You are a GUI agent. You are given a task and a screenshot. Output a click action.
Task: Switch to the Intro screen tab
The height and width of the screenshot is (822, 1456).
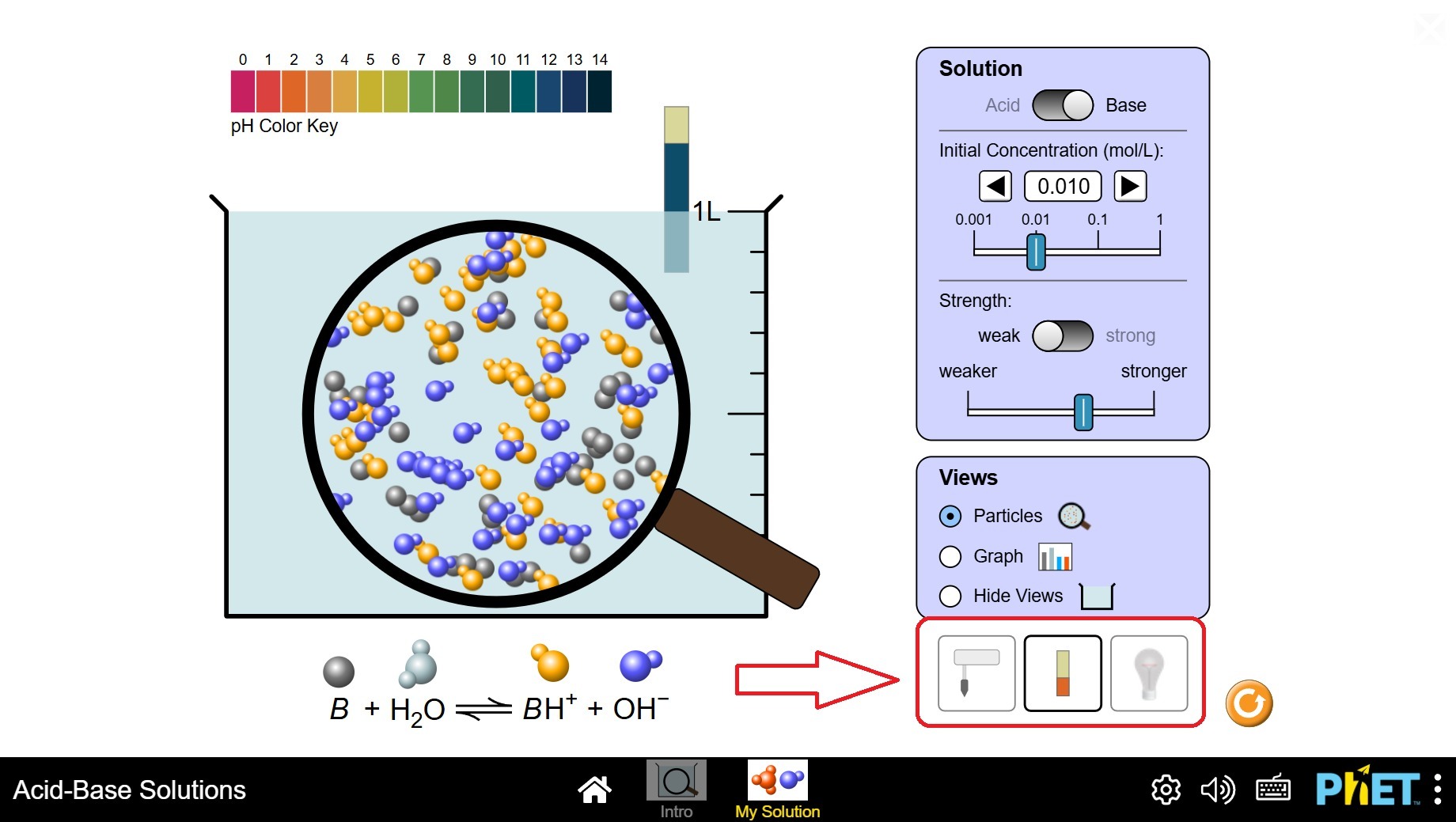point(677,790)
